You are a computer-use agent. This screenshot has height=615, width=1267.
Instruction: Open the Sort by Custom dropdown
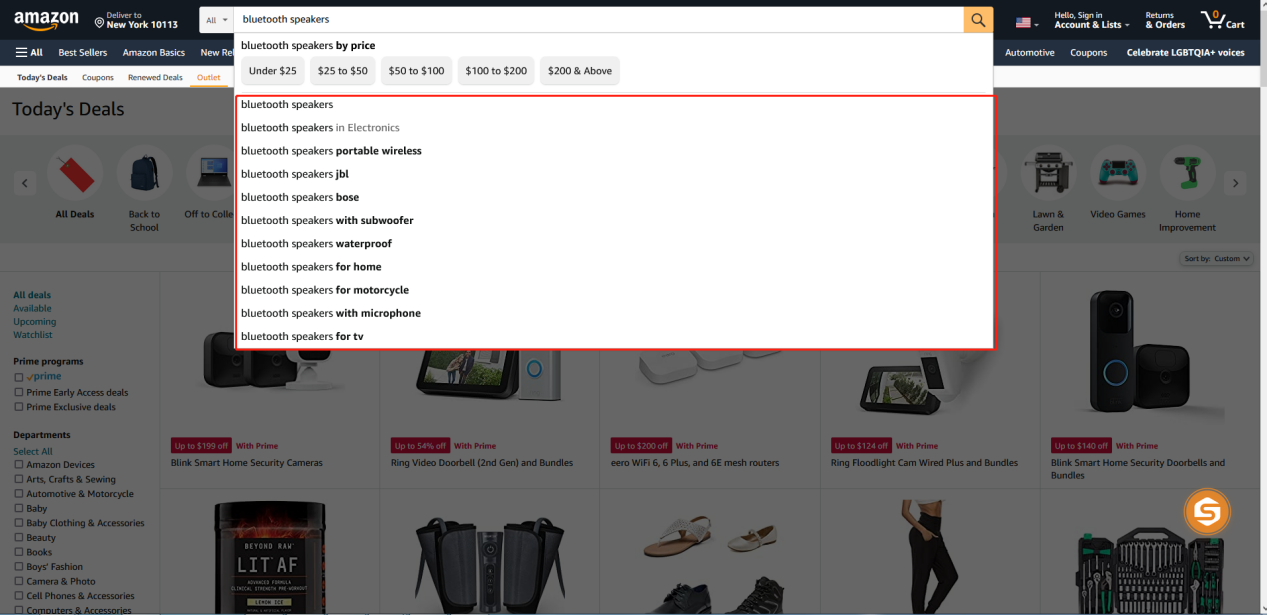pos(1216,258)
